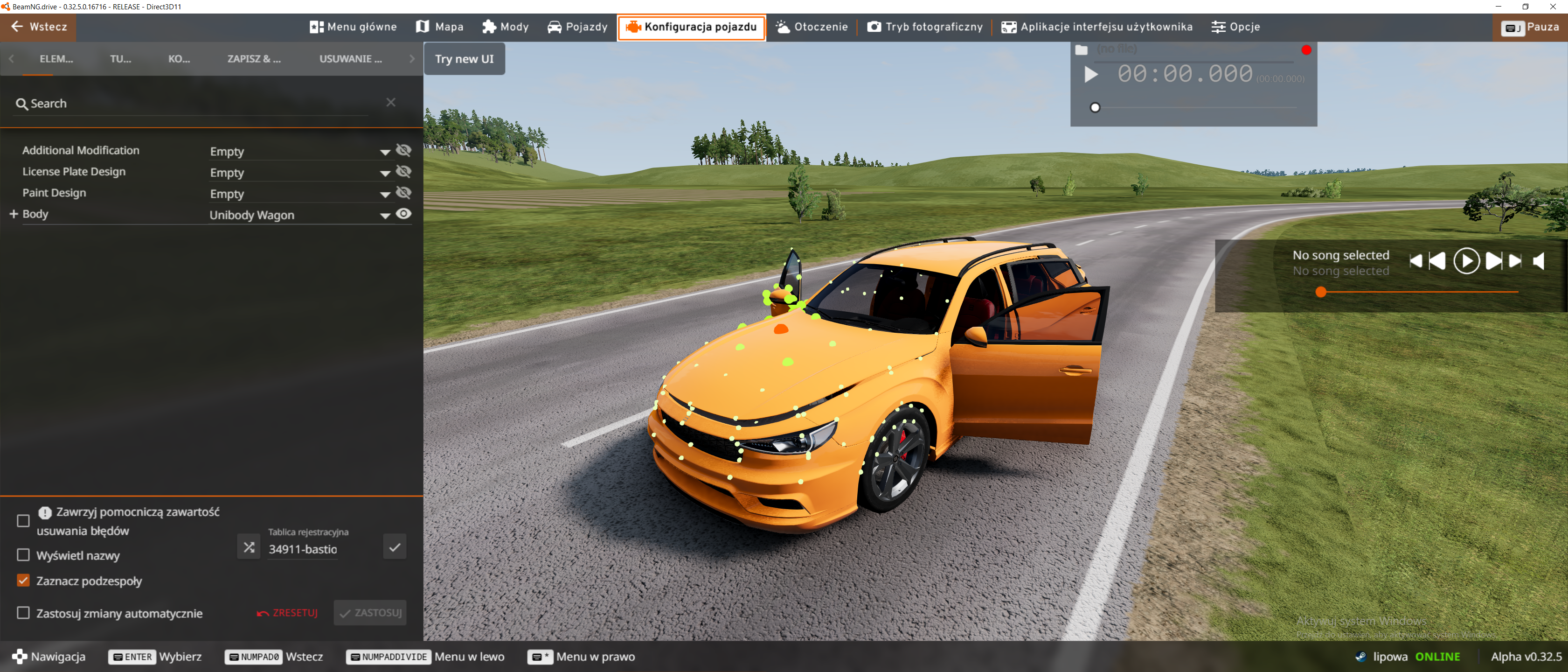Switch to the KO... tab
1568x672 pixels.
click(179, 58)
